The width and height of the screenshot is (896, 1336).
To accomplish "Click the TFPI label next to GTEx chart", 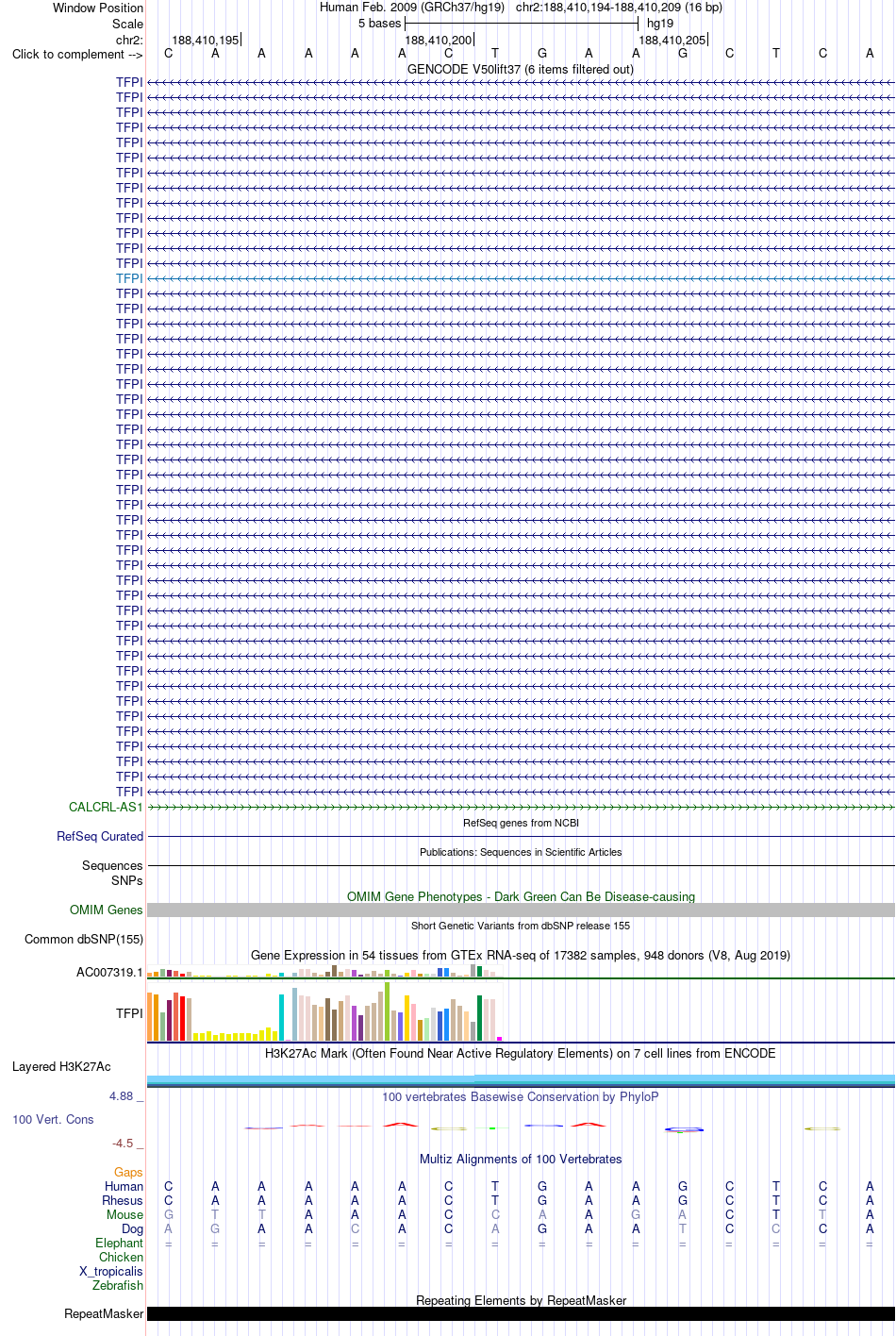I will point(129,1013).
